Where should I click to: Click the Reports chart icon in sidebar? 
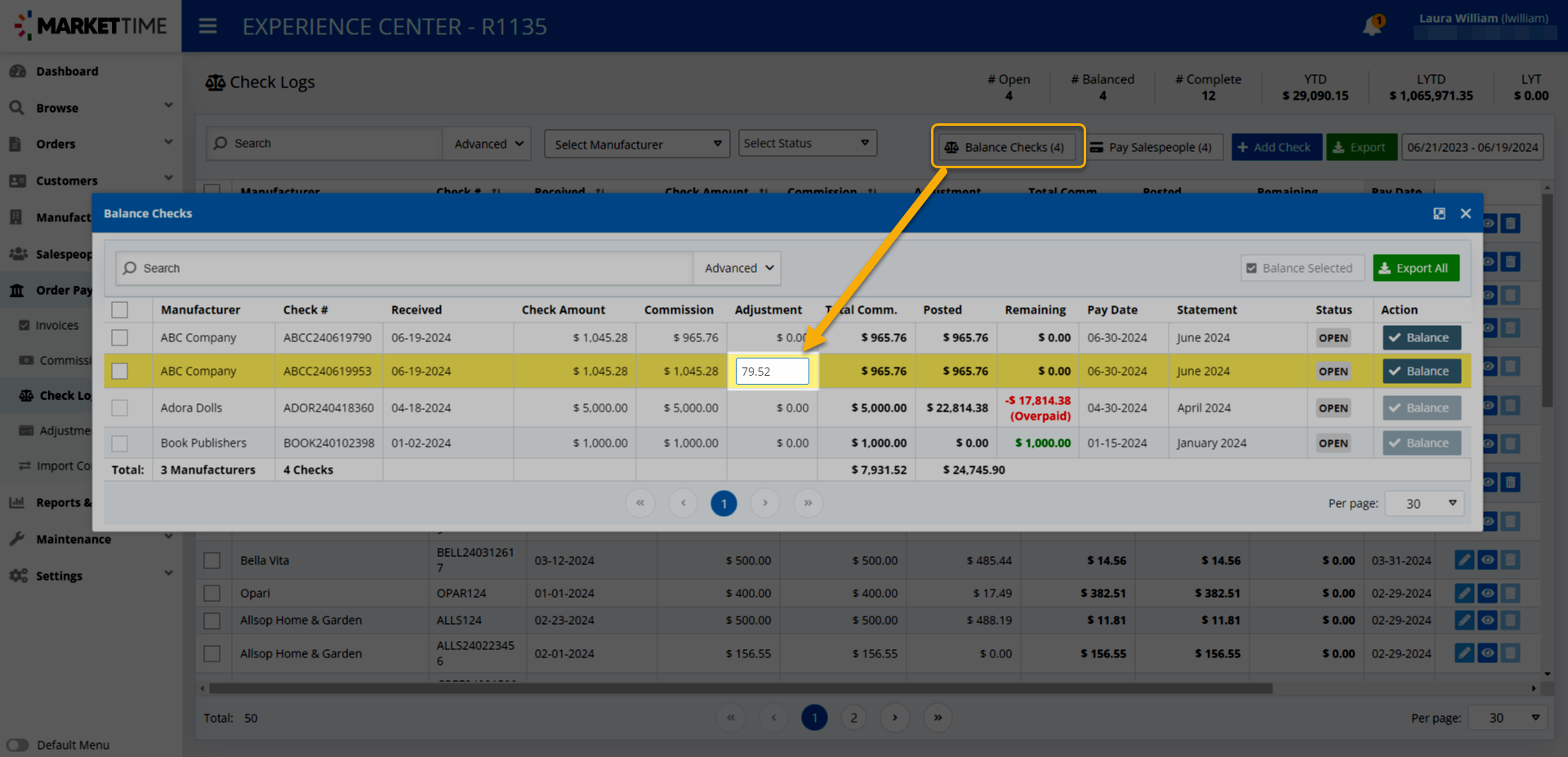(16, 502)
